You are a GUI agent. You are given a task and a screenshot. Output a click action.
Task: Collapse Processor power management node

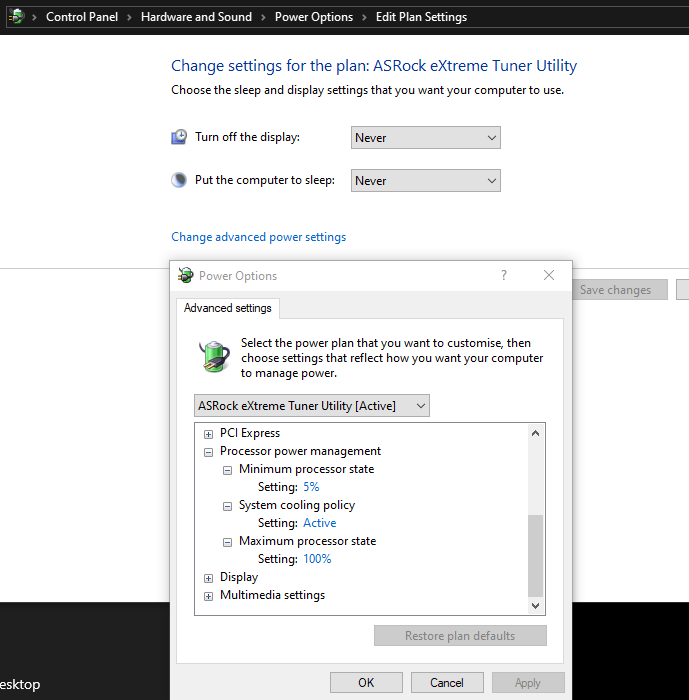coord(208,452)
